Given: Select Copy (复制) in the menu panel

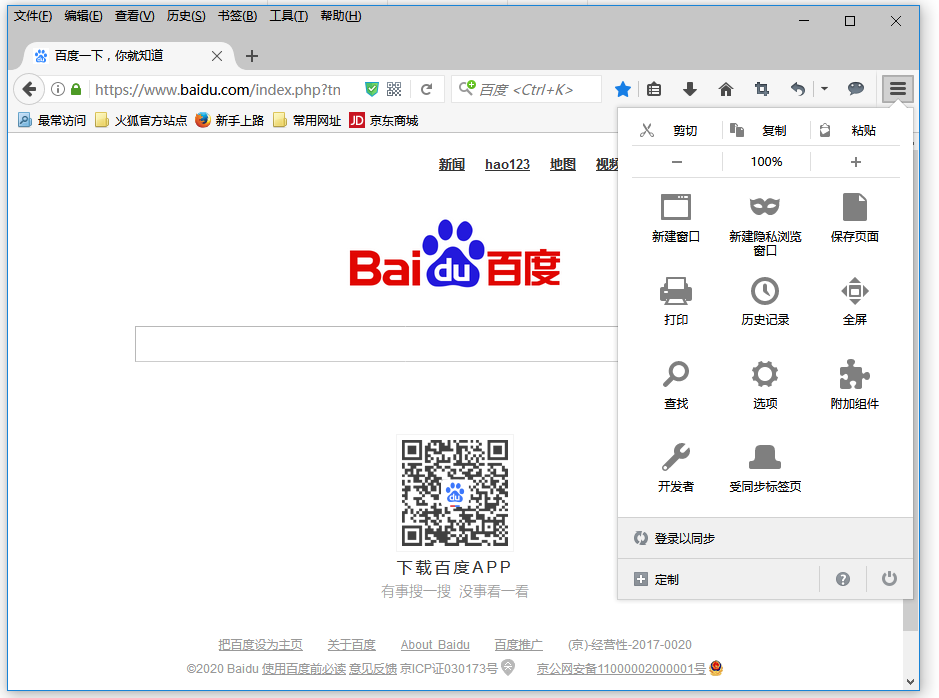Looking at the screenshot, I should coord(767,131).
